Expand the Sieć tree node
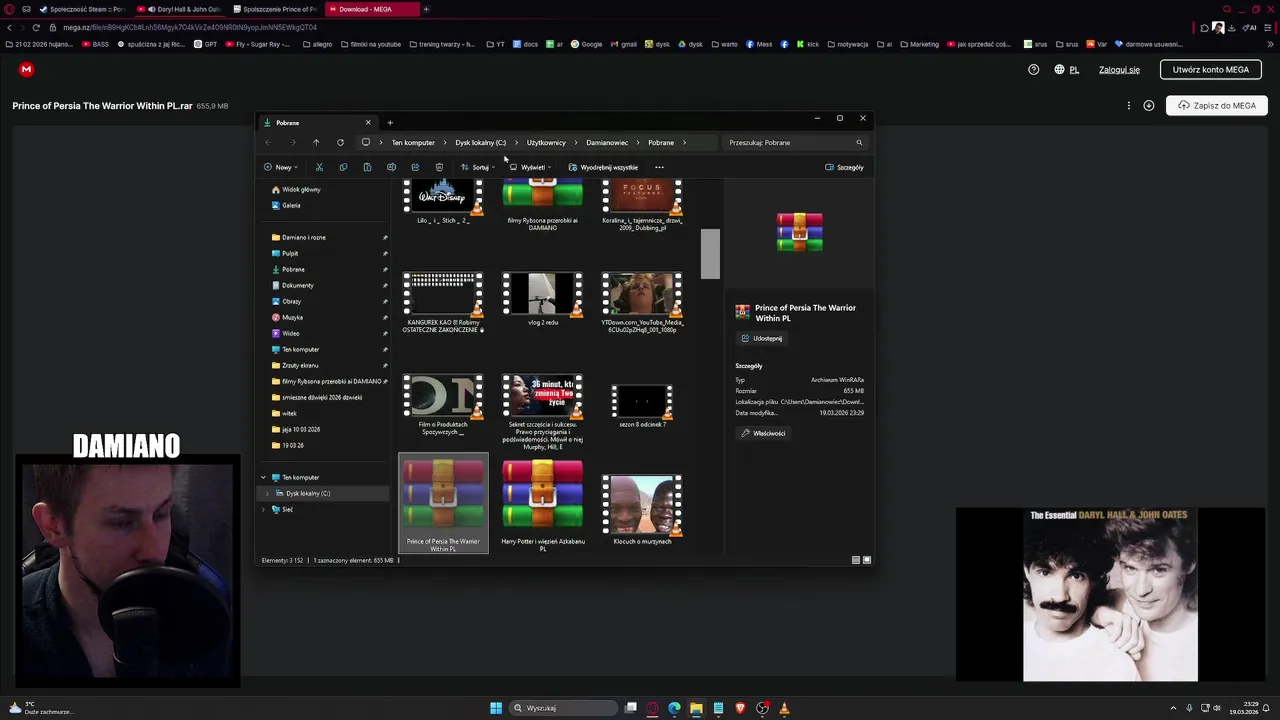 [264, 509]
